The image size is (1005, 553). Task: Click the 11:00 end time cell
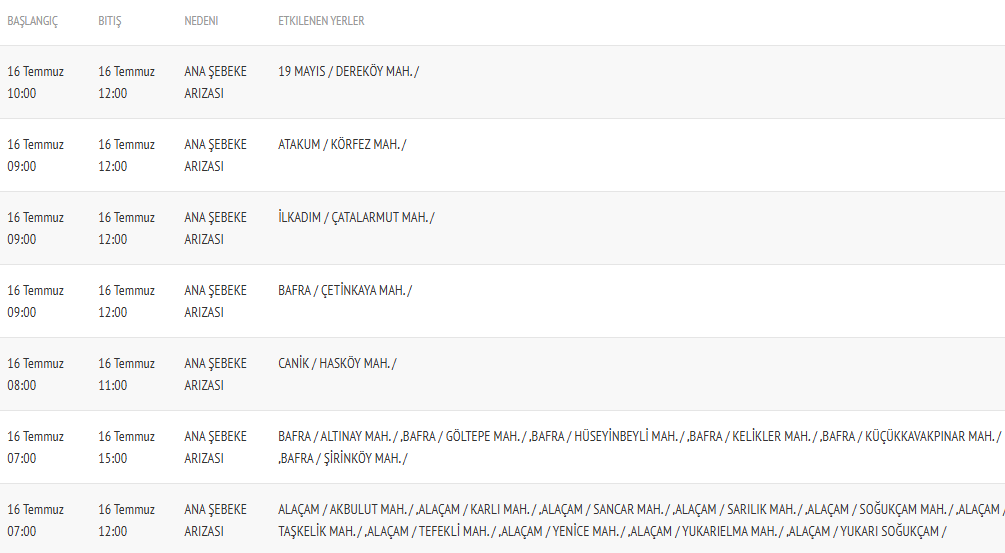pyautogui.click(x=113, y=385)
